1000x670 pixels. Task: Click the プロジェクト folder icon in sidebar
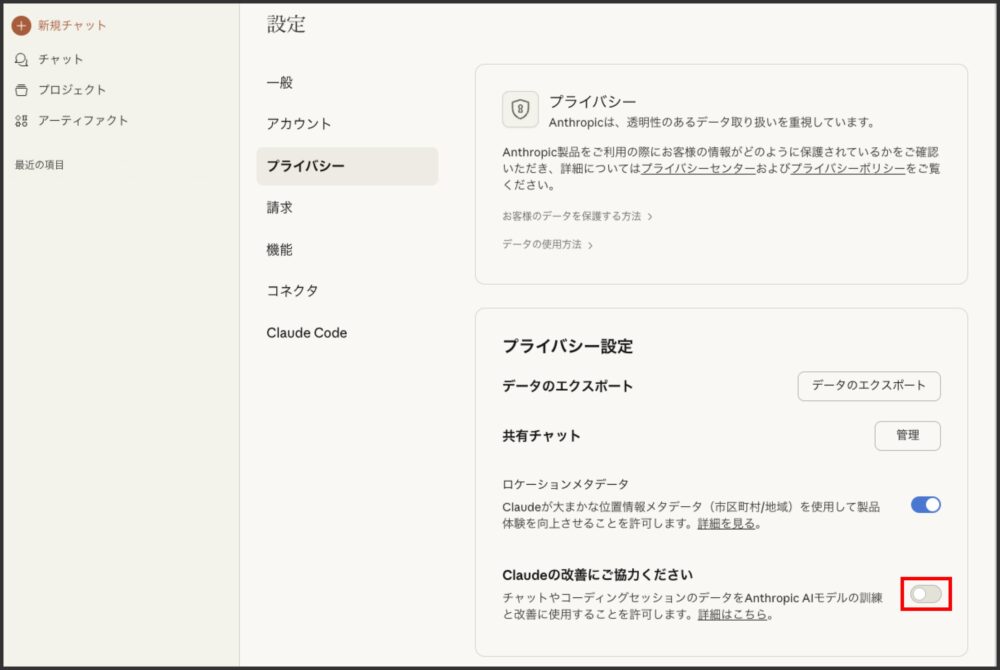click(x=21, y=90)
